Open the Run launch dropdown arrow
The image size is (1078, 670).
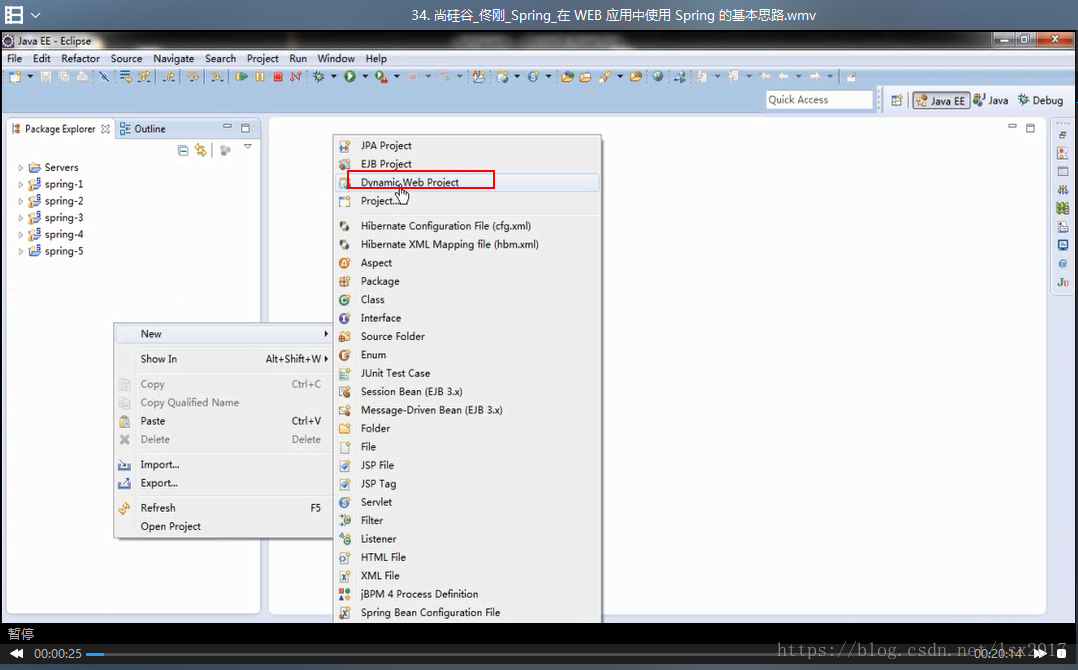(x=365, y=77)
